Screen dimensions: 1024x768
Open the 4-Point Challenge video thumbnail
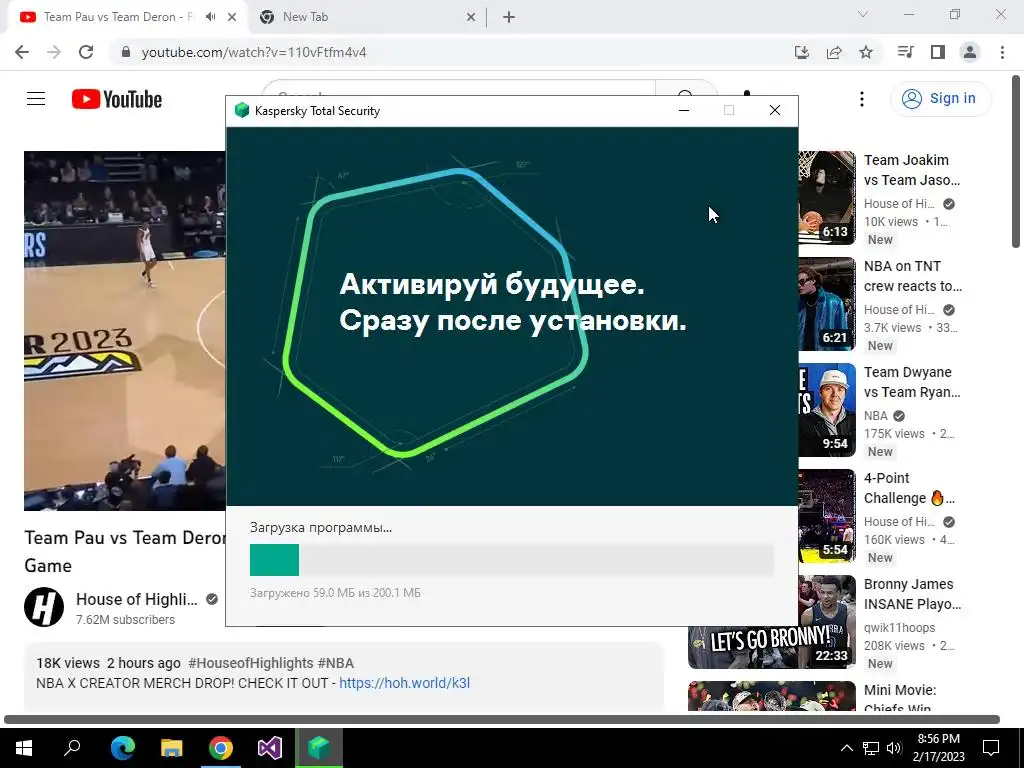(827, 516)
